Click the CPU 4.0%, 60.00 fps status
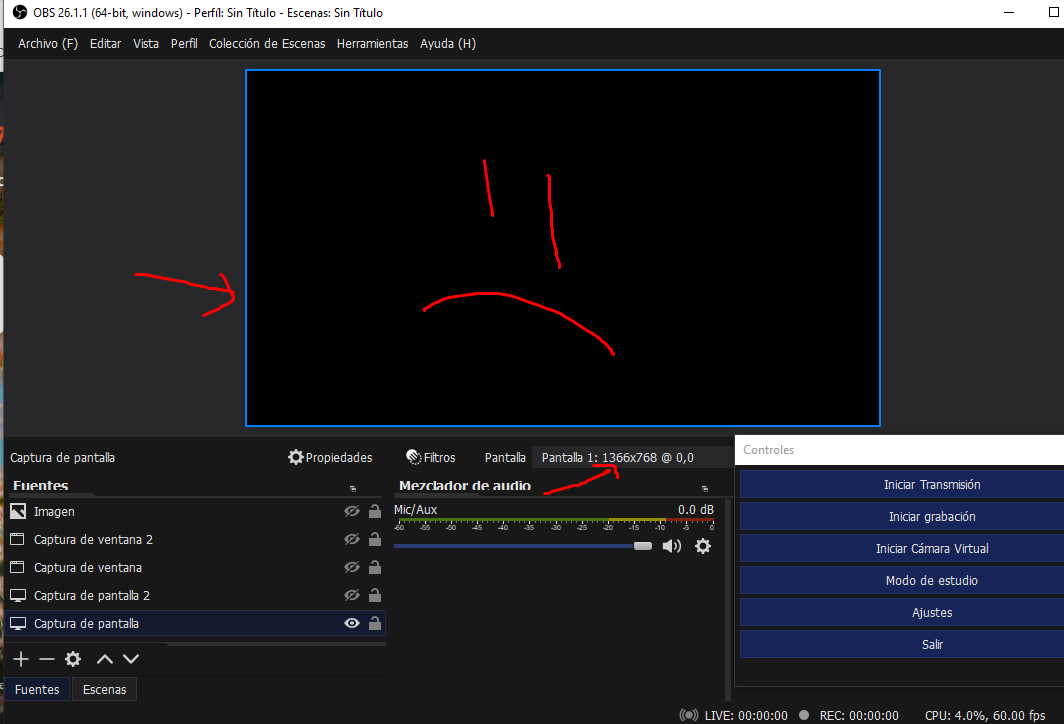This screenshot has width=1064, height=724. [985, 715]
